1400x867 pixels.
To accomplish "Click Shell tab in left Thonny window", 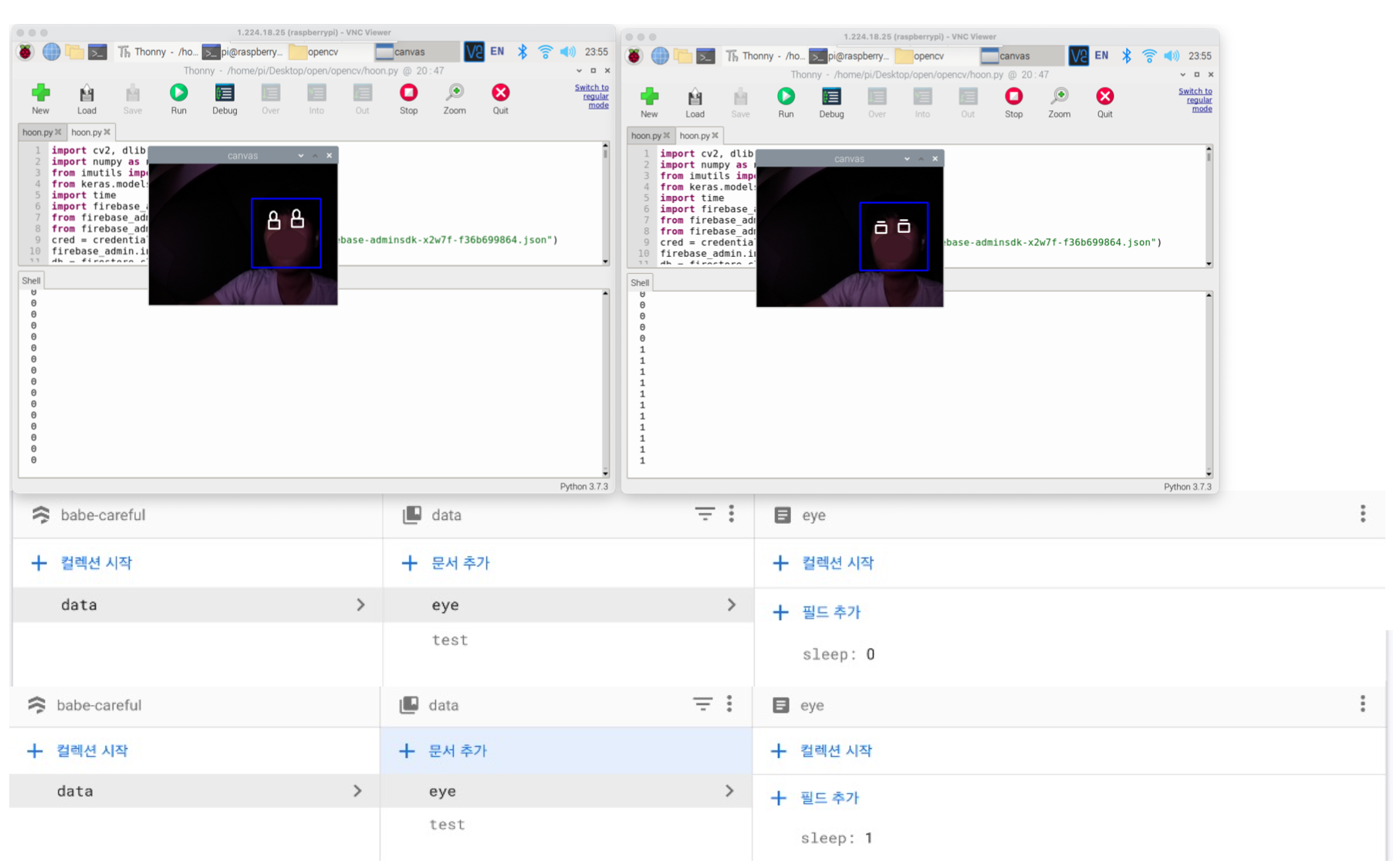I will click(31, 281).
